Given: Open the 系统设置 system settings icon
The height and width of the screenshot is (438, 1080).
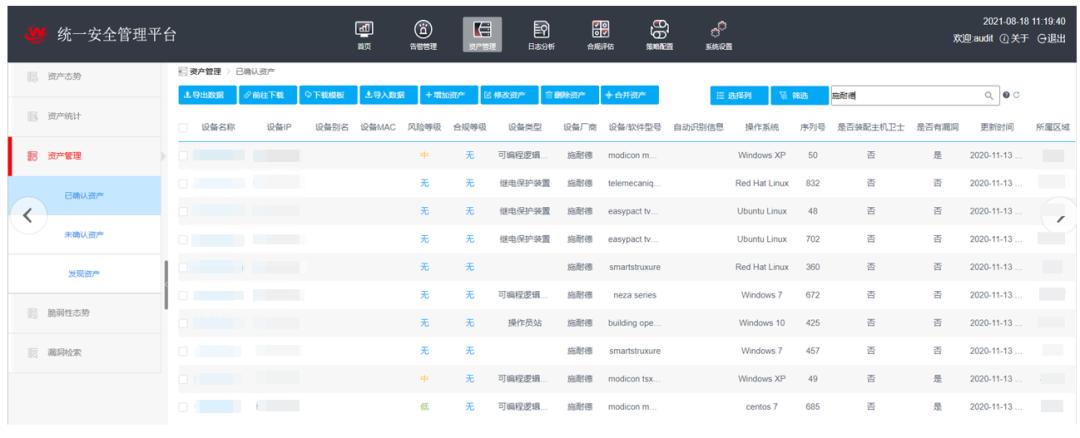Looking at the screenshot, I should 718,29.
